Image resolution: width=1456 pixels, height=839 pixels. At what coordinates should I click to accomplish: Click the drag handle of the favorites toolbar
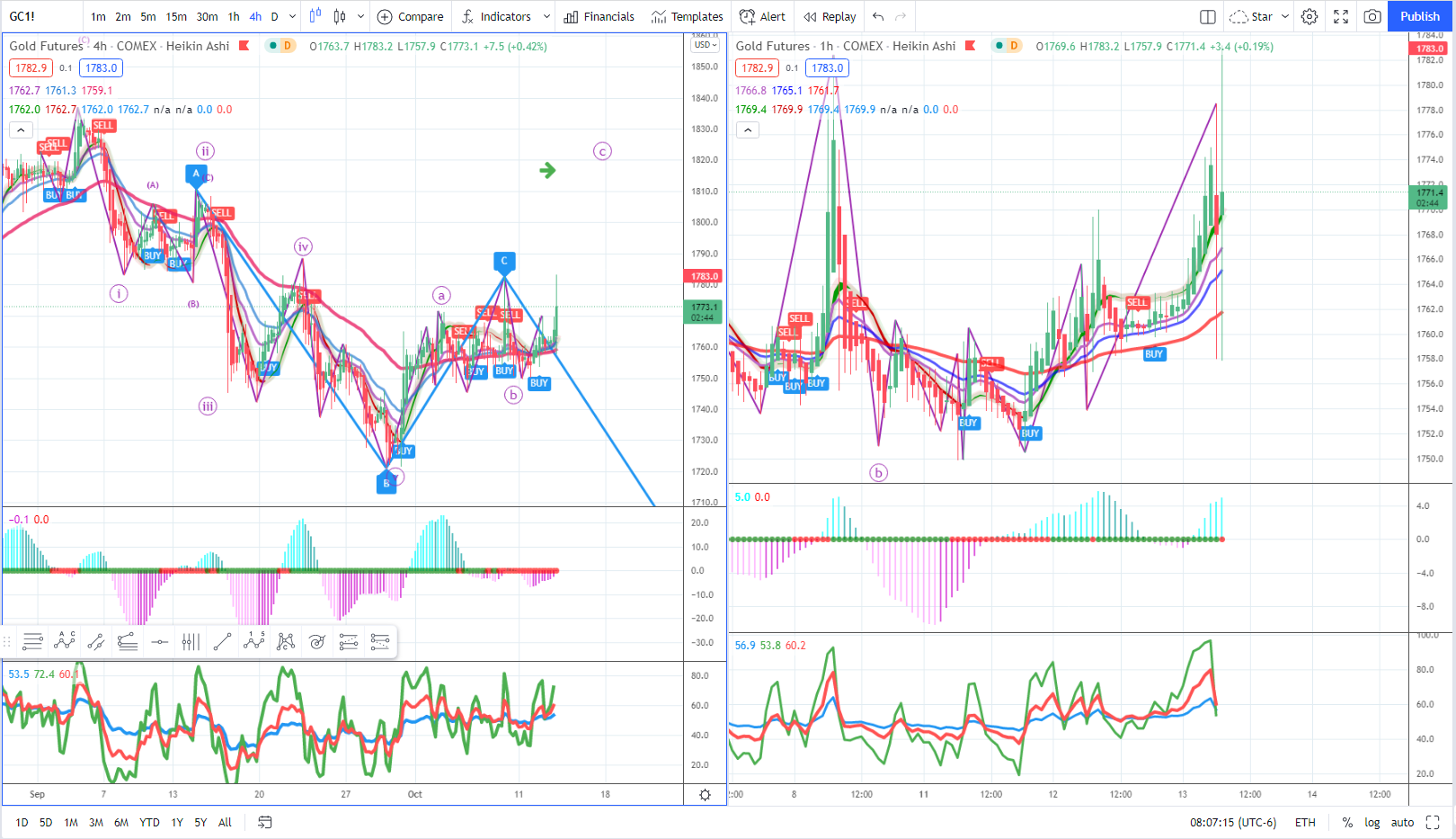tap(7, 641)
